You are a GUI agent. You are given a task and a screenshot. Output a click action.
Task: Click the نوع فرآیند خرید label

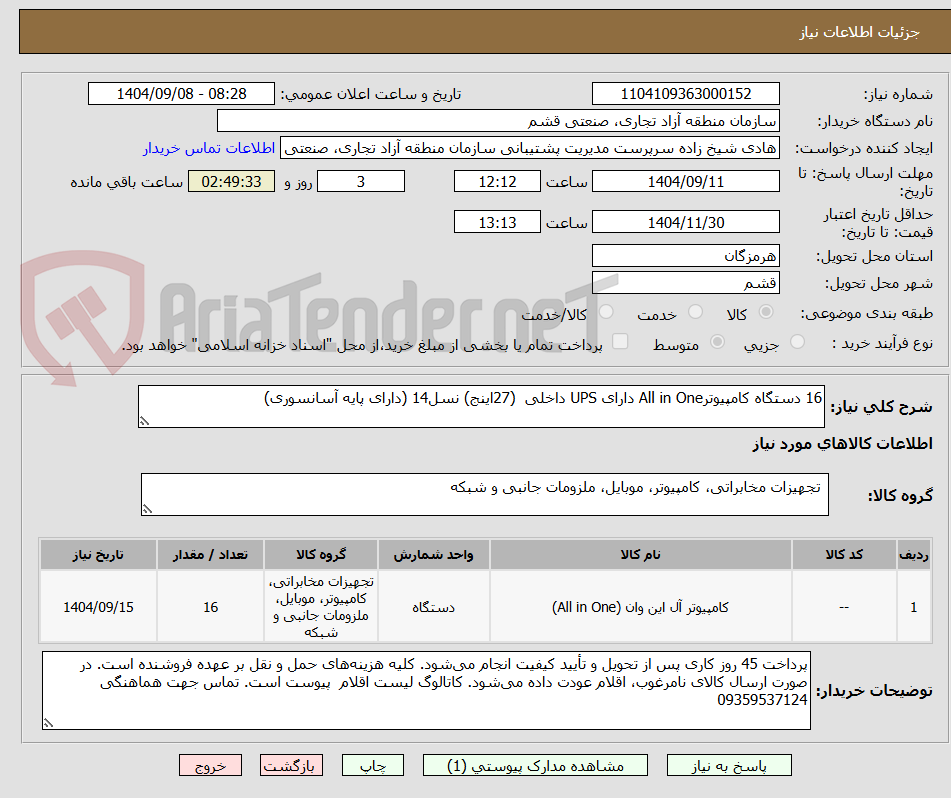[882, 343]
